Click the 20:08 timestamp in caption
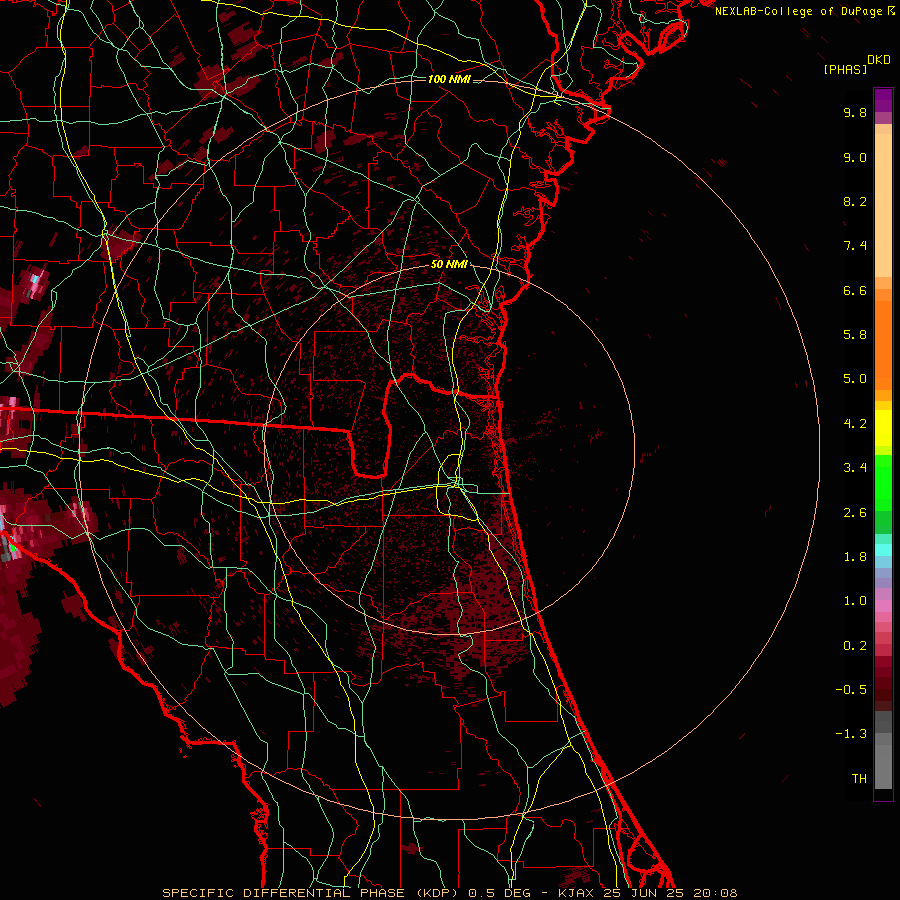900x900 pixels. tap(715, 893)
